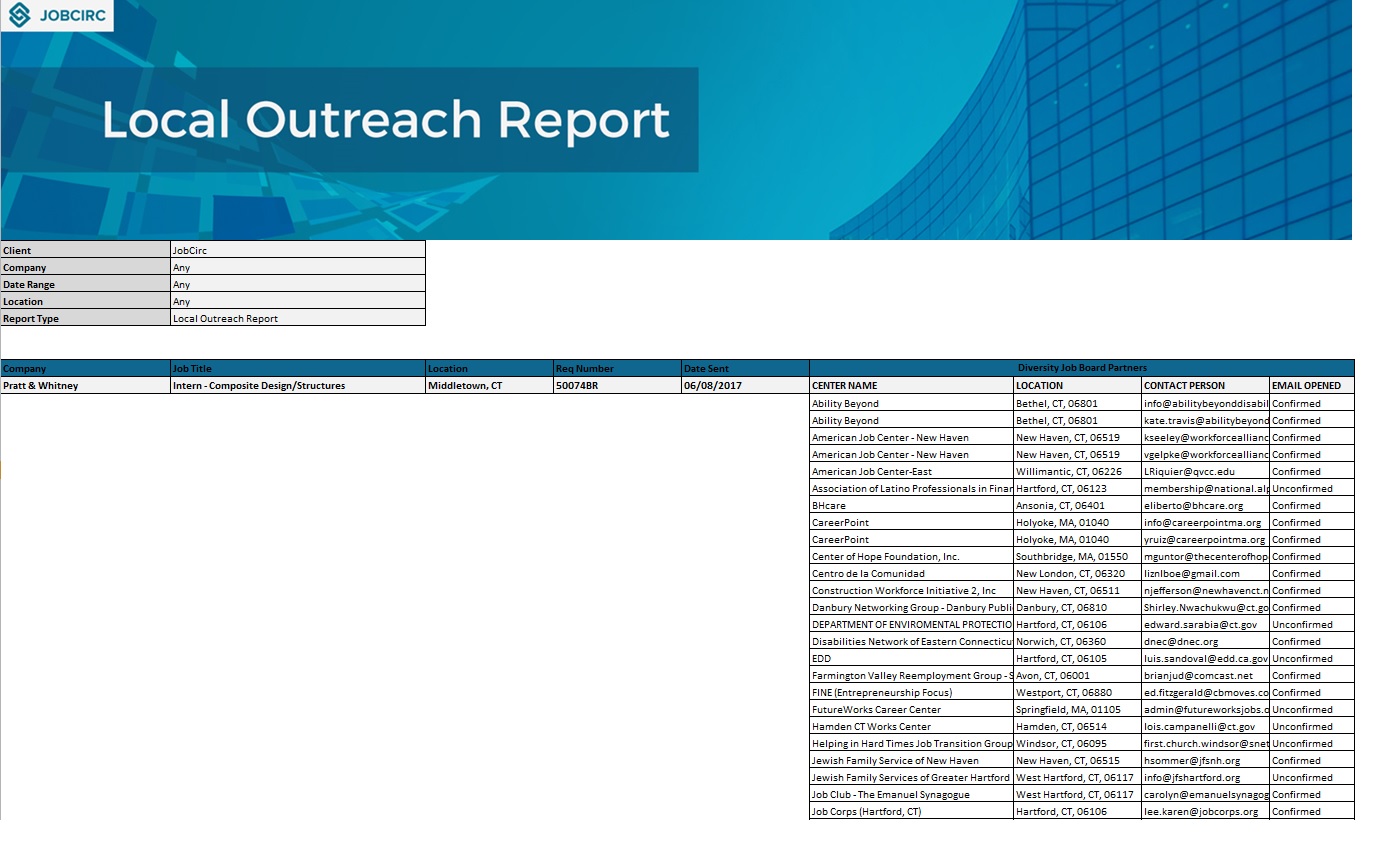This screenshot has height=843, width=1385.
Task: Select the info@careerpointma.org contact
Action: pyautogui.click(x=1206, y=522)
